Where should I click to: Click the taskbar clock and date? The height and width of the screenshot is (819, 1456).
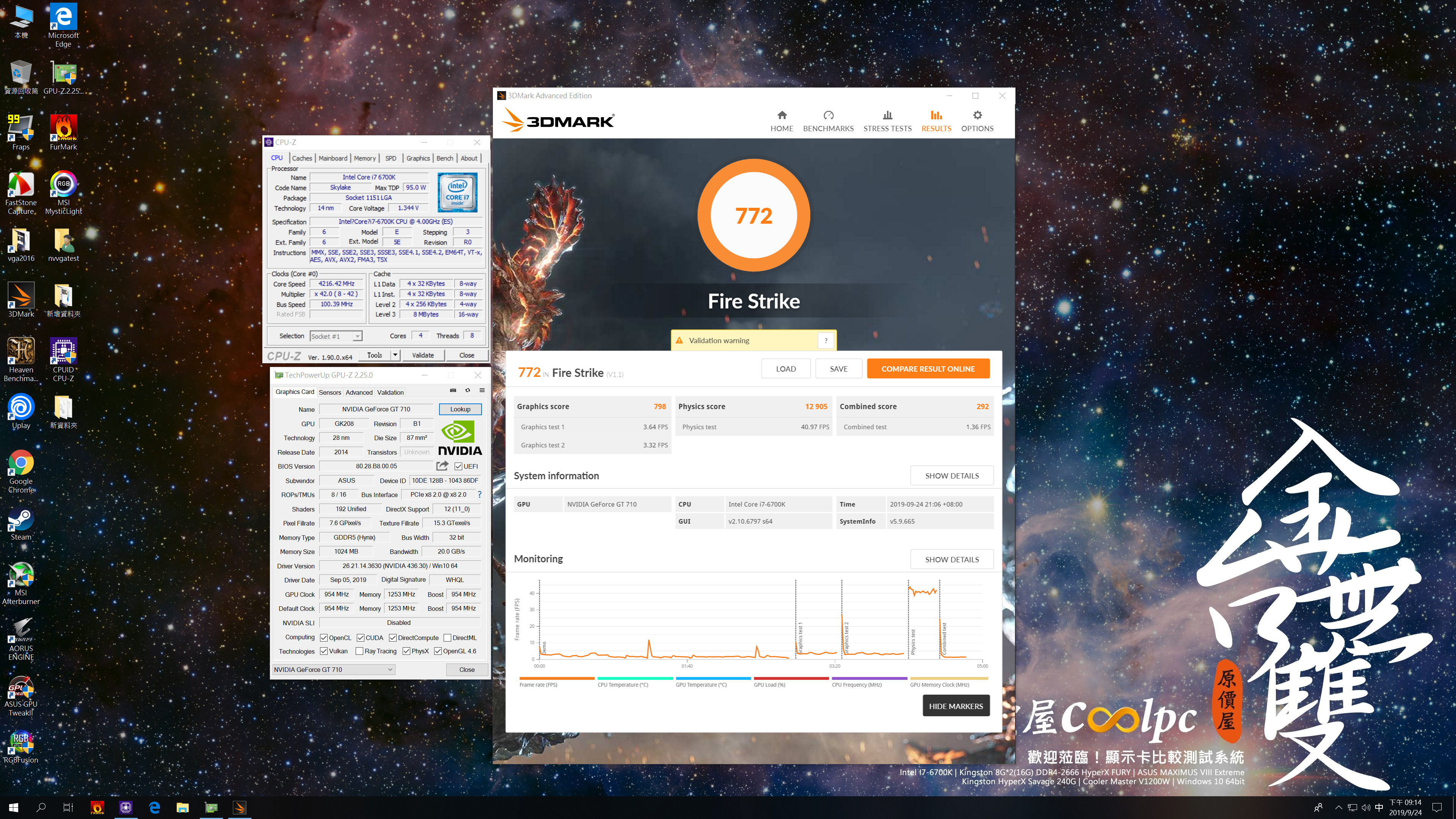point(1406,808)
